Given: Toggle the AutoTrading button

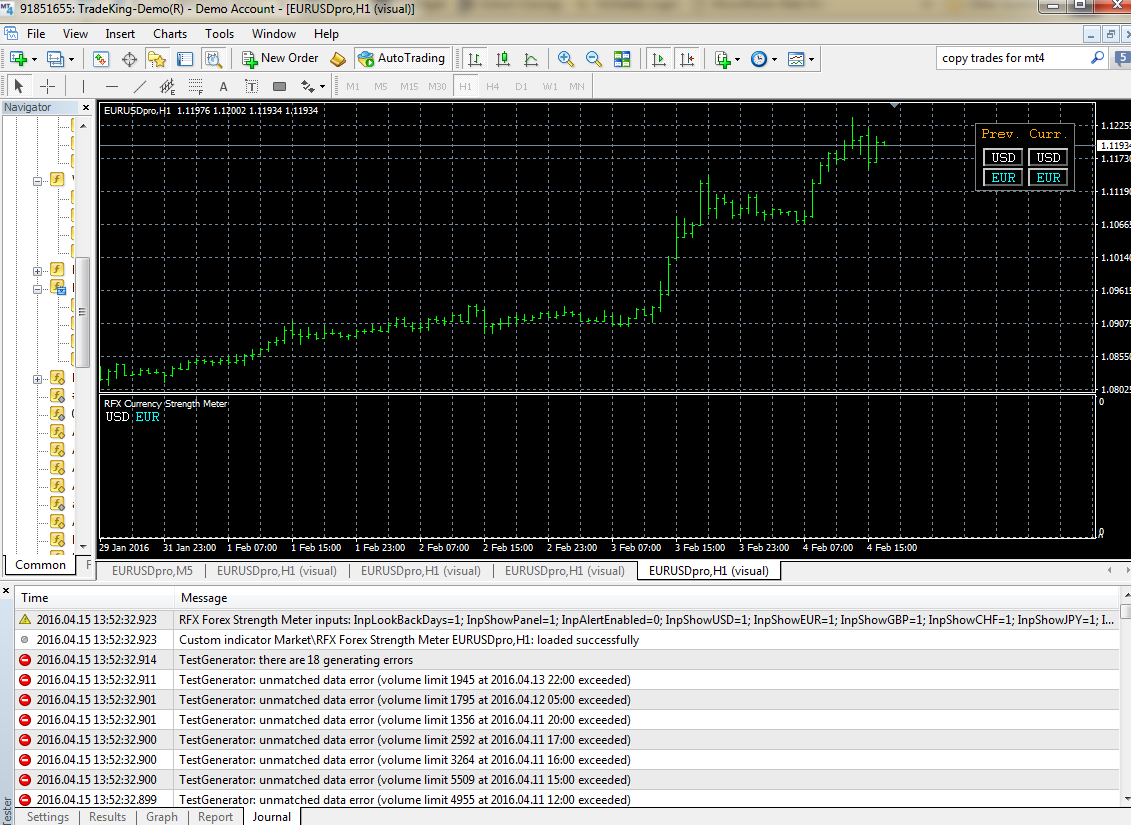Looking at the screenshot, I should (401, 58).
